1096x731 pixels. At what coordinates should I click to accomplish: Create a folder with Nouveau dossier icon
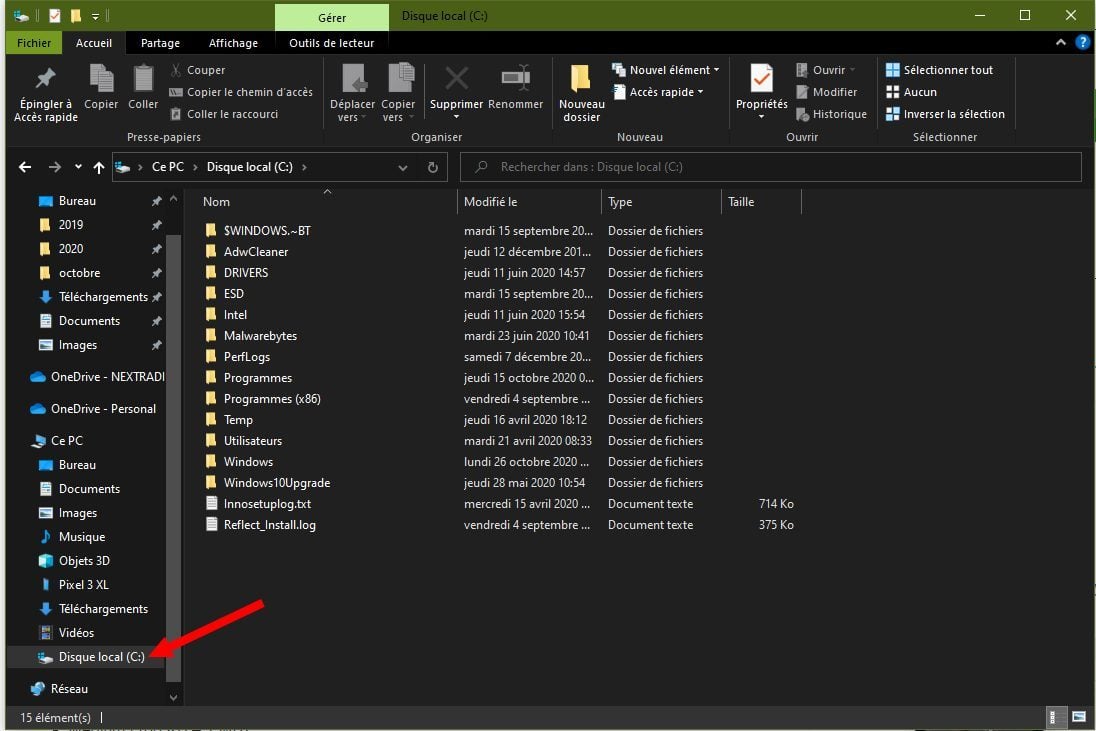[x=581, y=80]
